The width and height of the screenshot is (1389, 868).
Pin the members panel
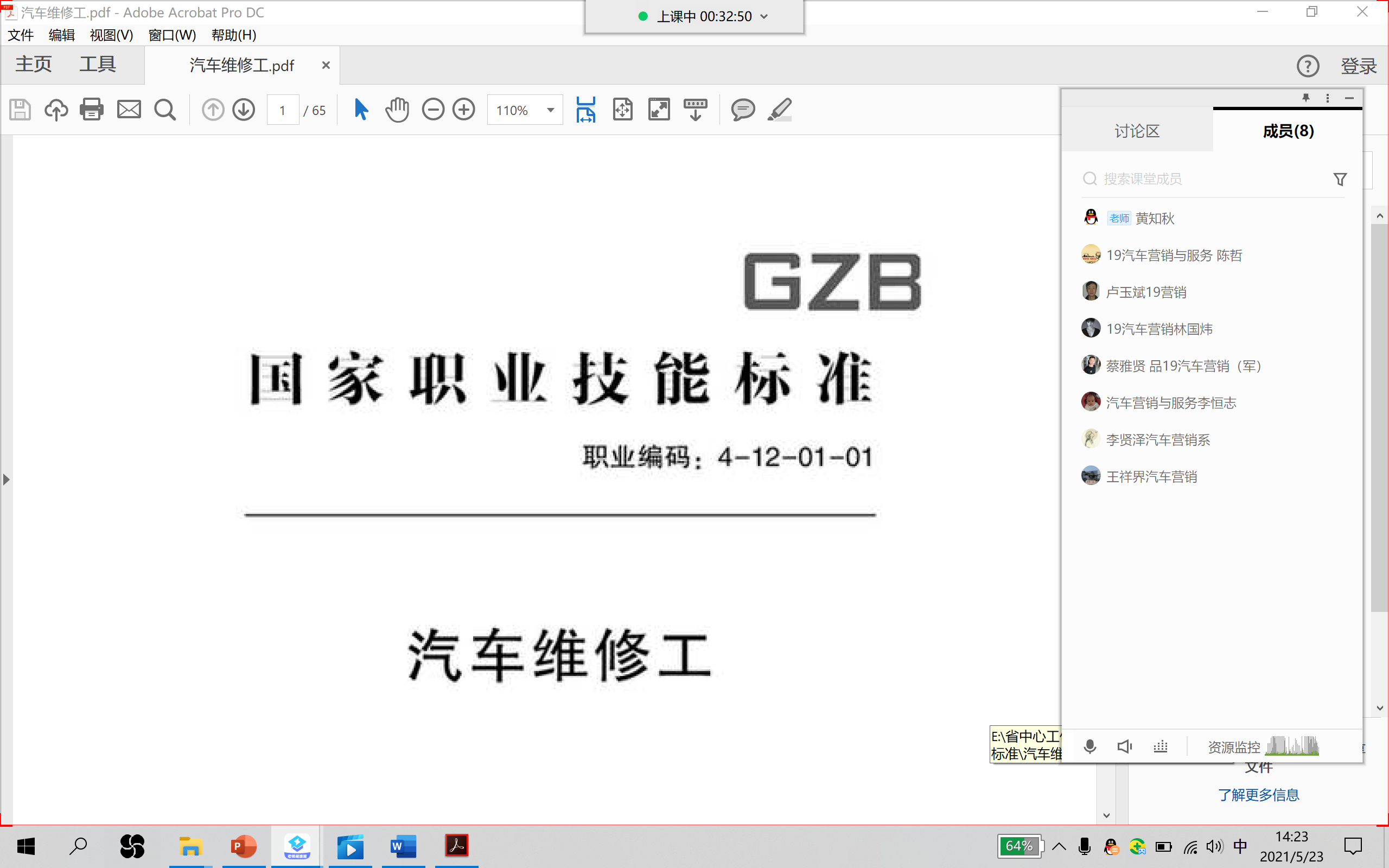(1306, 98)
